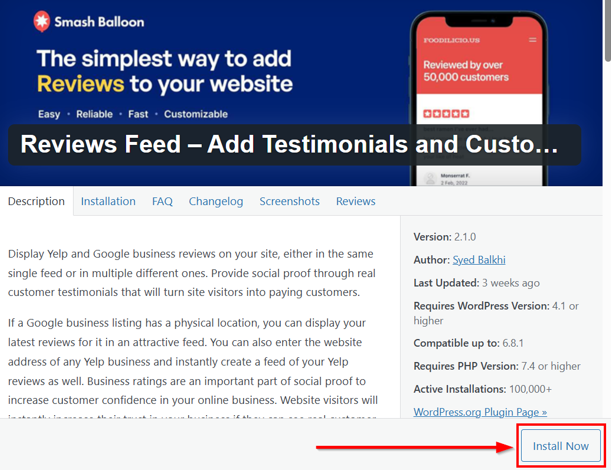The width and height of the screenshot is (611, 472).
Task: Click the word Customizable in the banner
Action: tap(196, 114)
